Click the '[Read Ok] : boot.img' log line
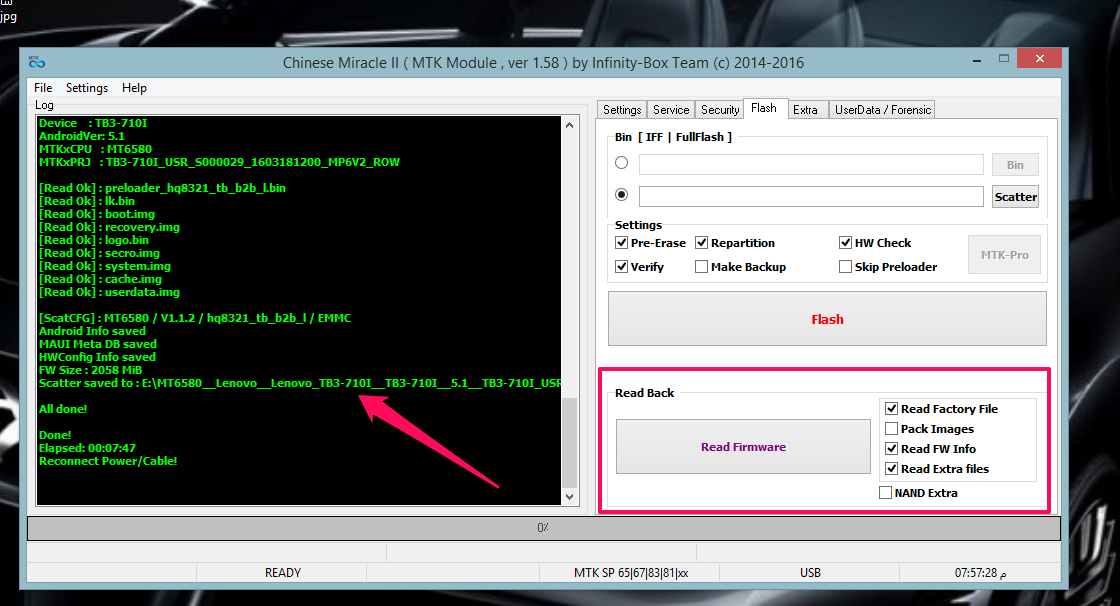Screen dimensions: 1120x606 tap(96, 214)
